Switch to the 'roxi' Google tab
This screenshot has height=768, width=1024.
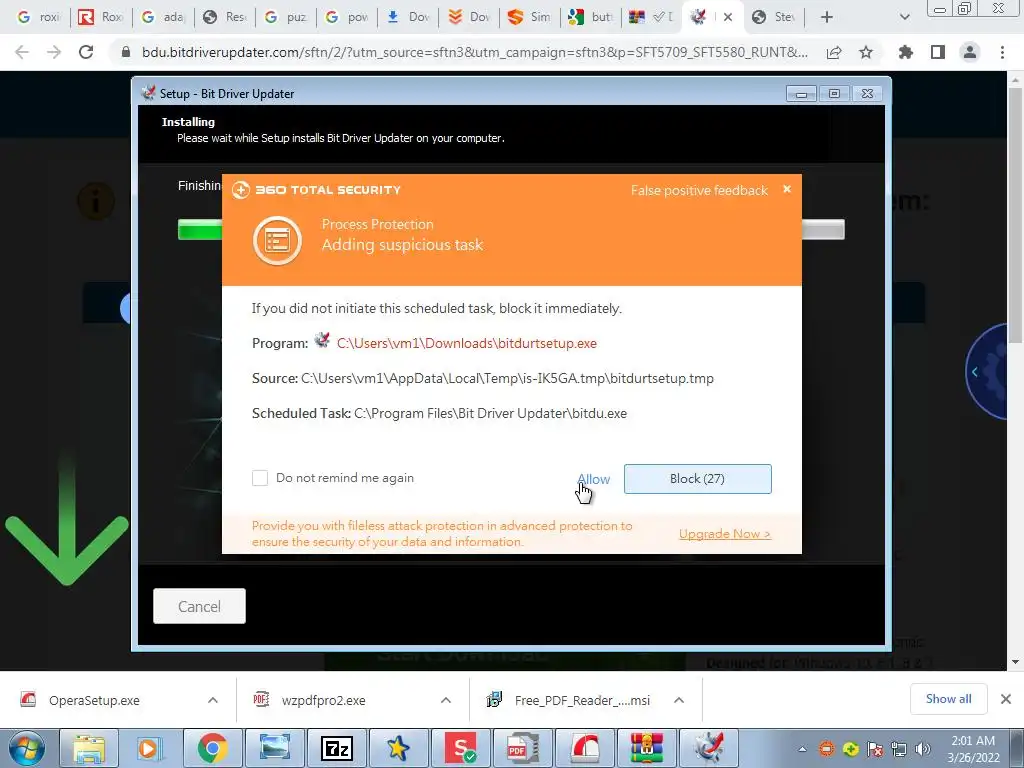pos(39,17)
